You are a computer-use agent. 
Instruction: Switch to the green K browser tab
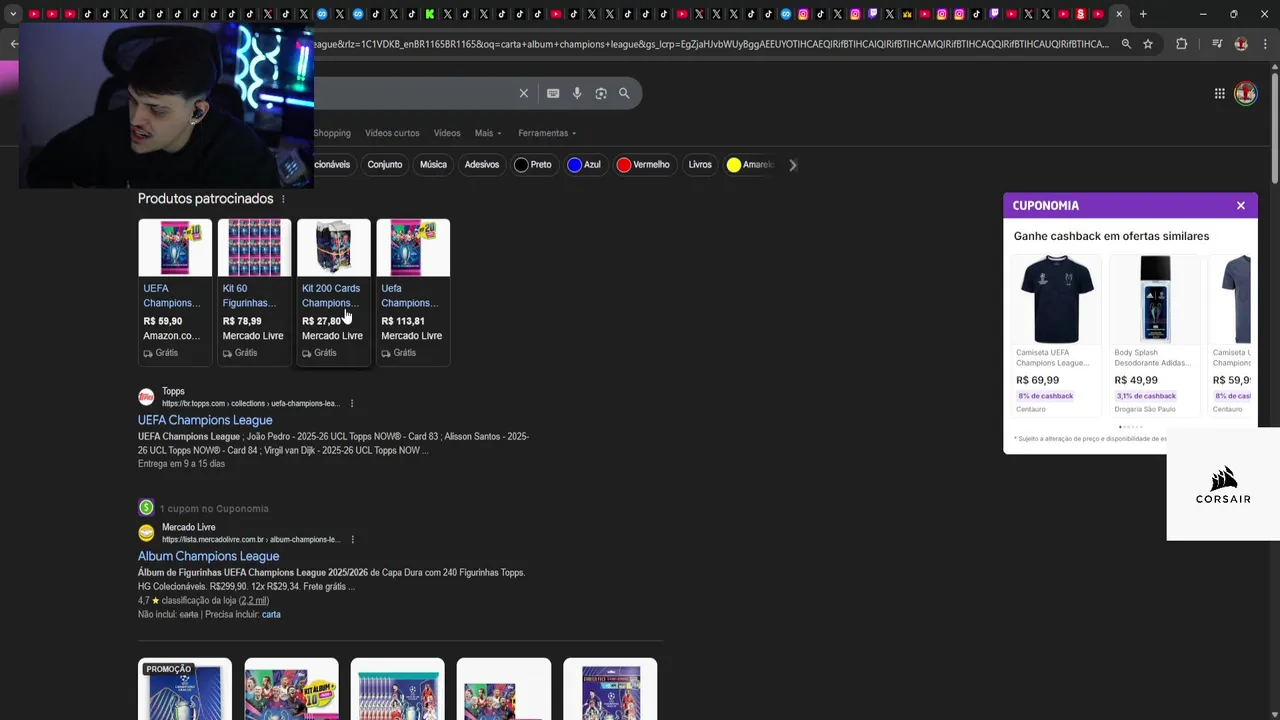pyautogui.click(x=429, y=14)
